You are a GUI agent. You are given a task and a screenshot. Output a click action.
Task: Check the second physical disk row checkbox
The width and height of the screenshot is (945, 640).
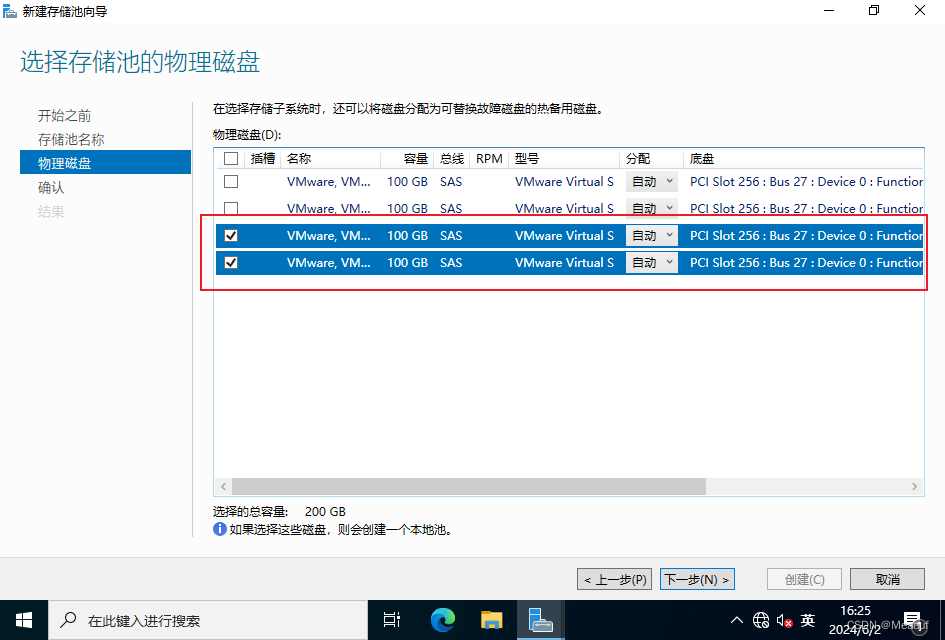tap(231, 209)
